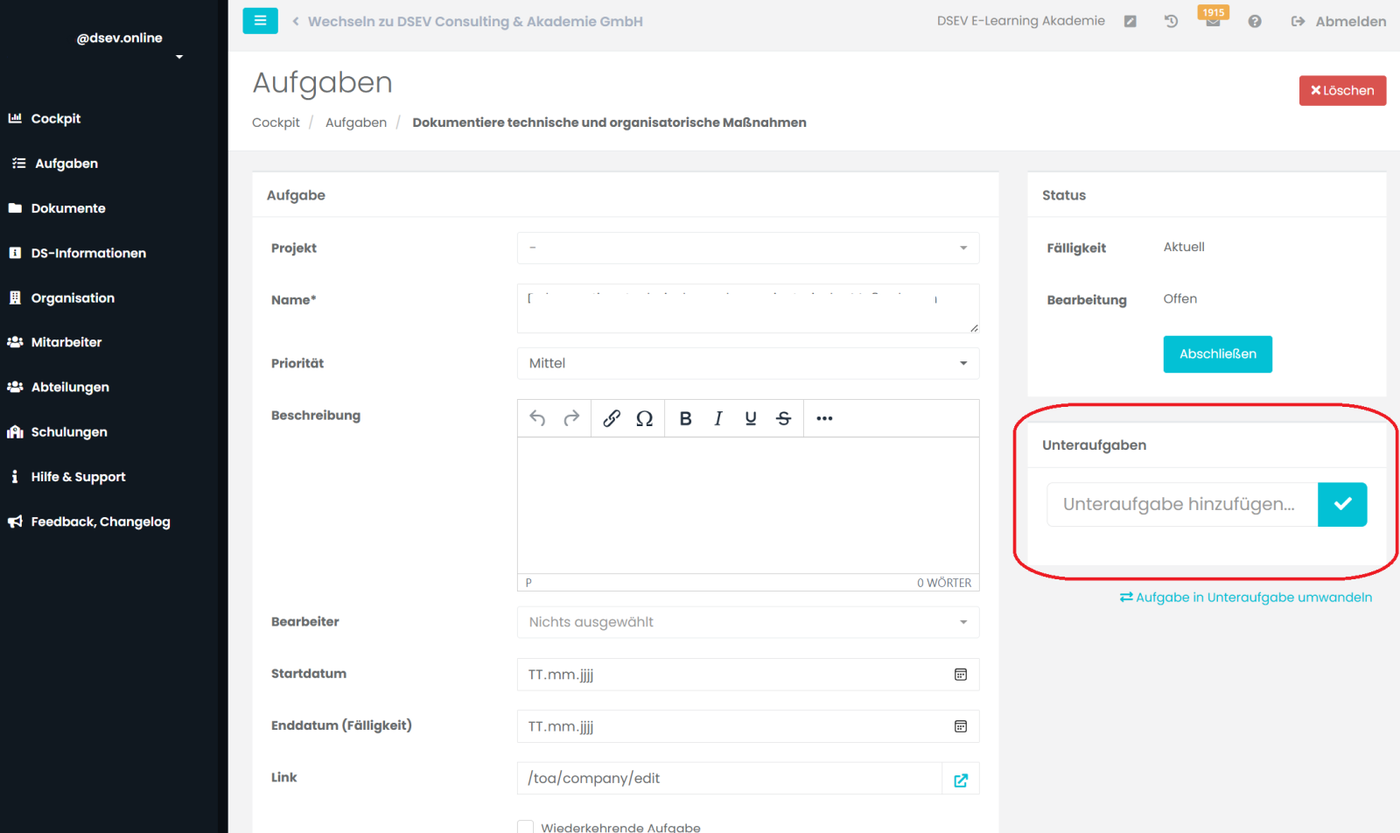1400x833 pixels.
Task: Open Dokumente in the sidebar
Action: (x=68, y=208)
